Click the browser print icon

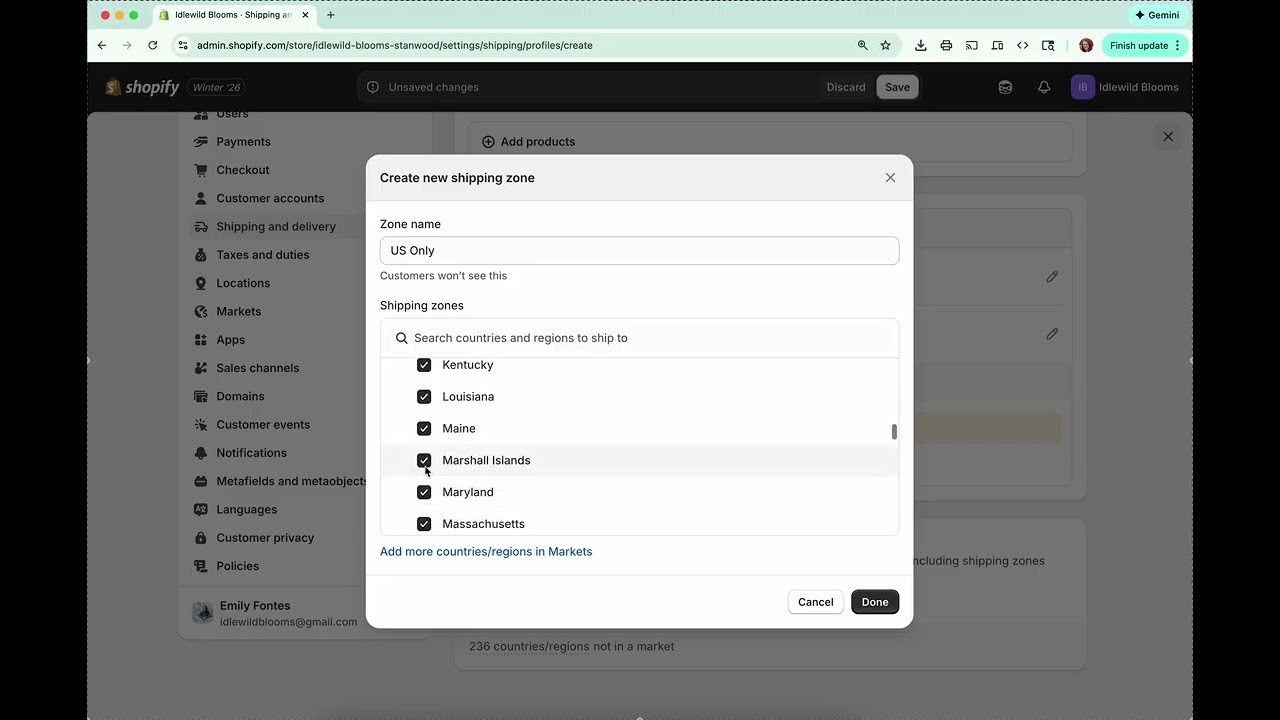click(x=946, y=45)
